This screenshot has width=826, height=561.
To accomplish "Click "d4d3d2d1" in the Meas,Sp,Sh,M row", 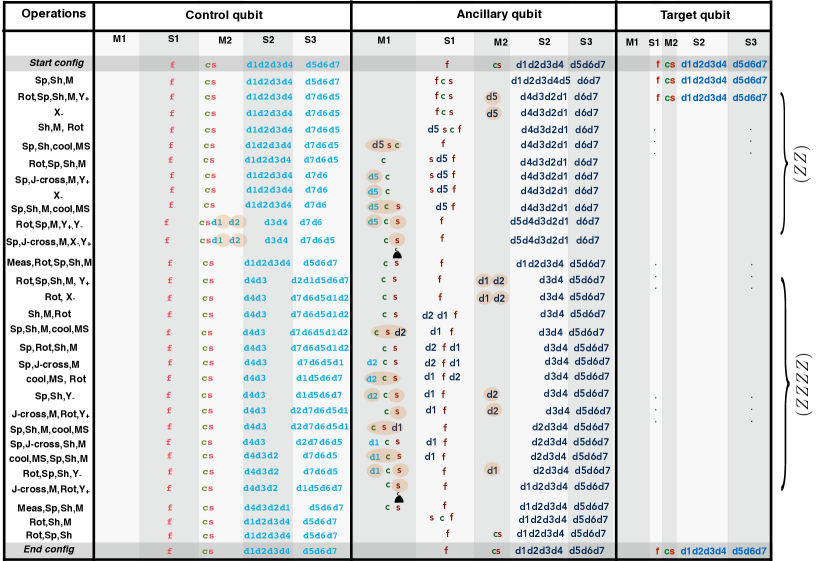I will tap(267, 508).
